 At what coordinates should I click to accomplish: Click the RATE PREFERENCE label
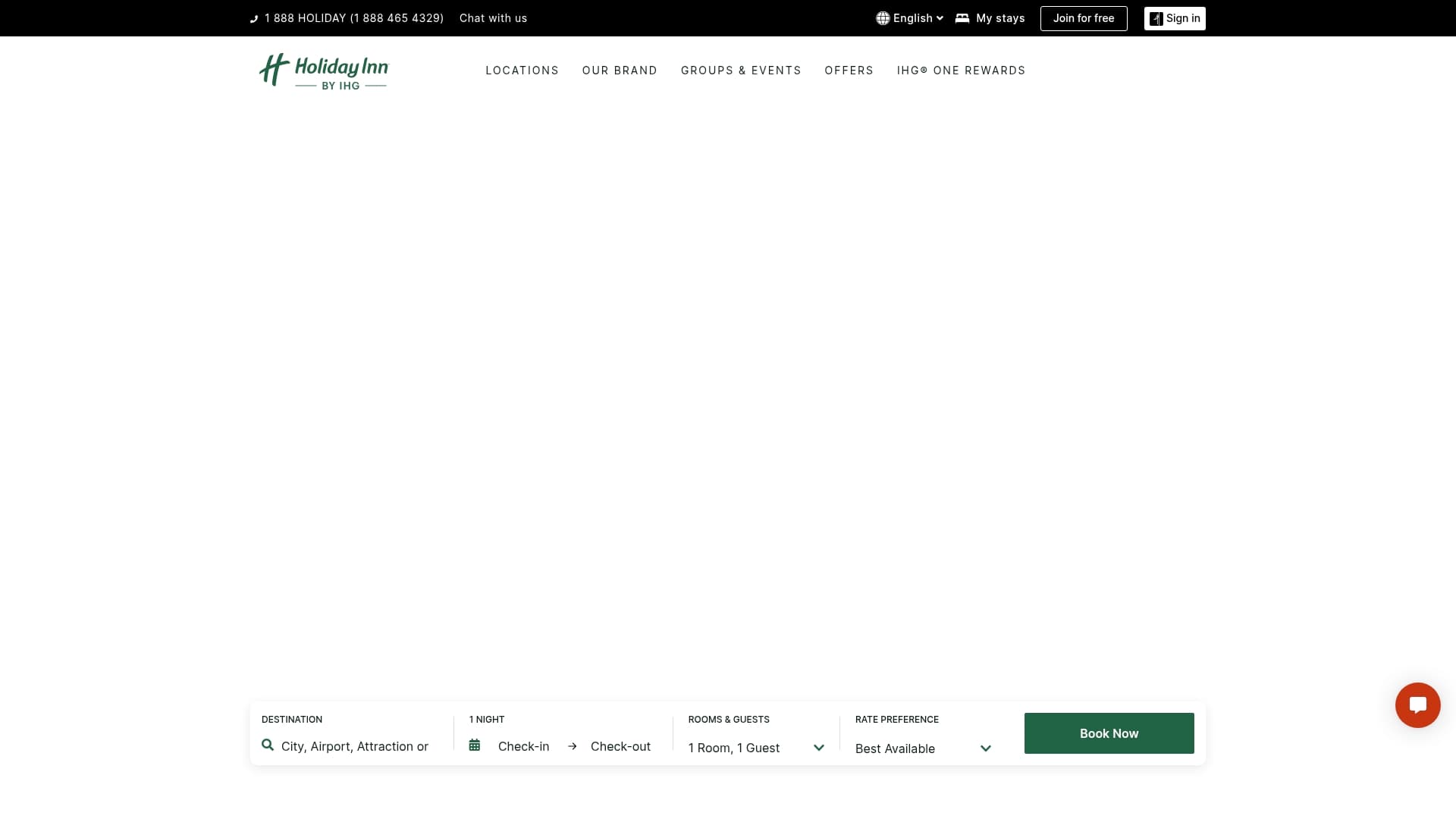(897, 720)
